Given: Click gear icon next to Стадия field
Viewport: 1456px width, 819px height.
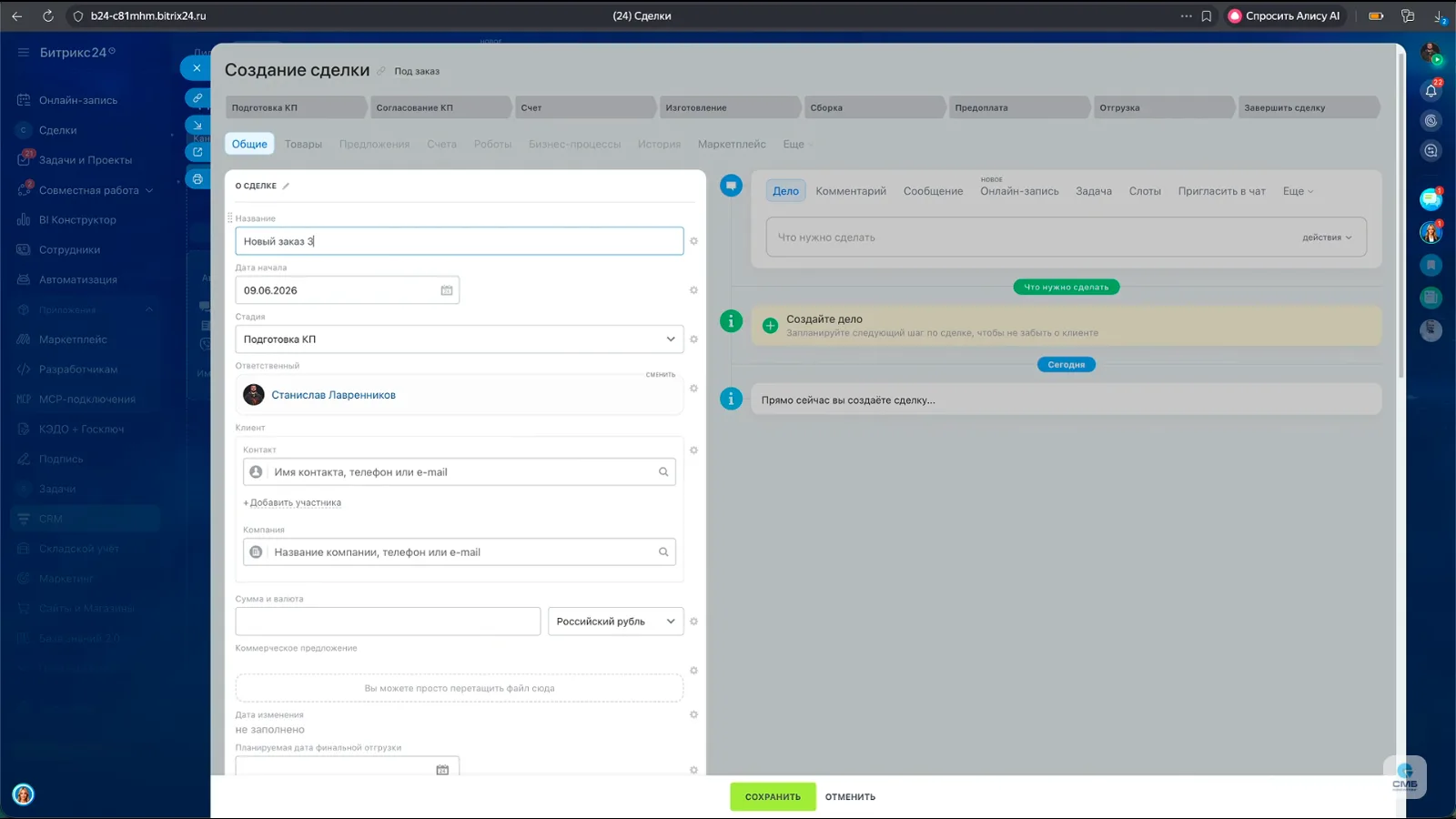Looking at the screenshot, I should click(693, 339).
